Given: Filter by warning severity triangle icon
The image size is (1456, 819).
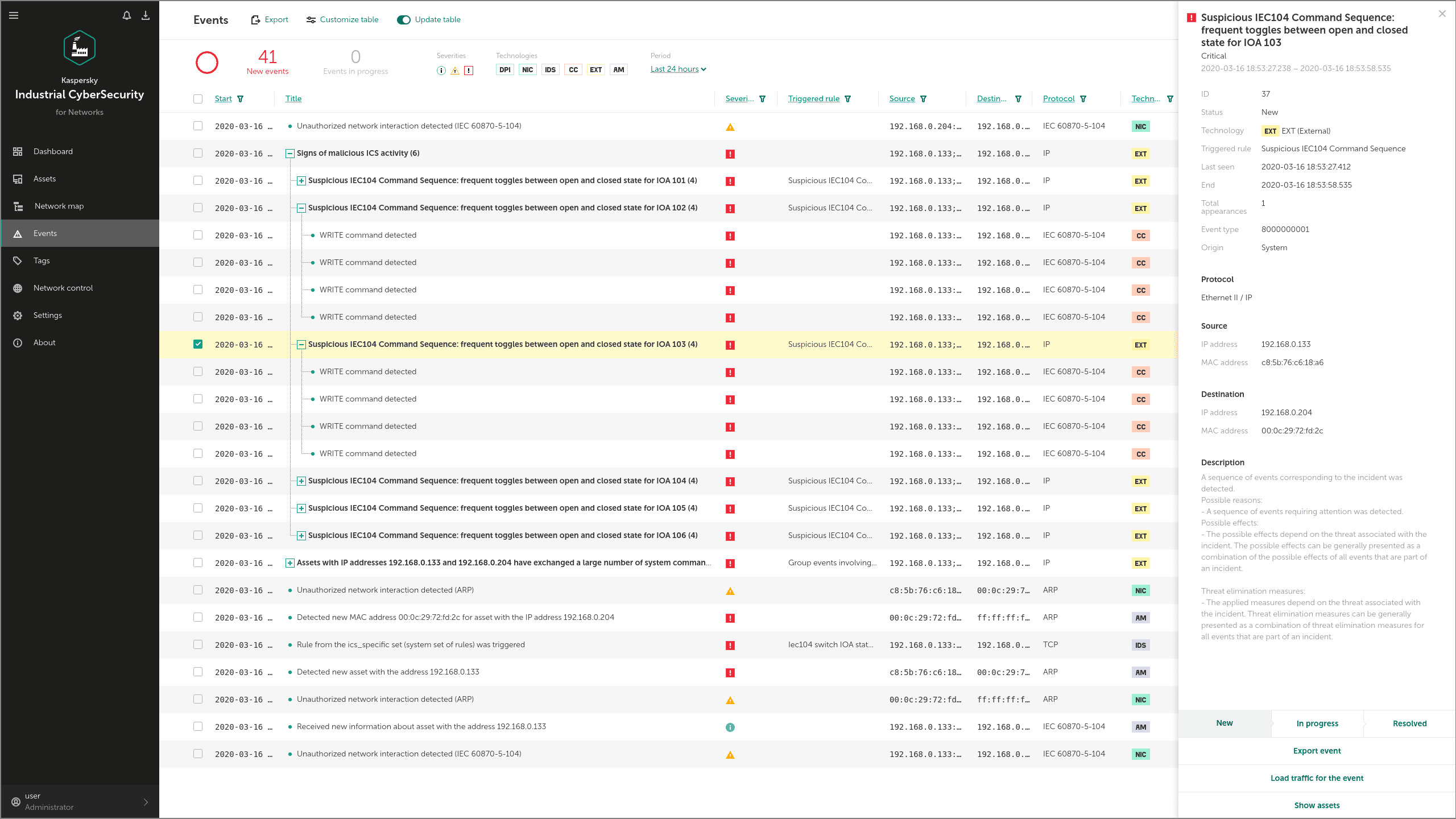Looking at the screenshot, I should [455, 71].
